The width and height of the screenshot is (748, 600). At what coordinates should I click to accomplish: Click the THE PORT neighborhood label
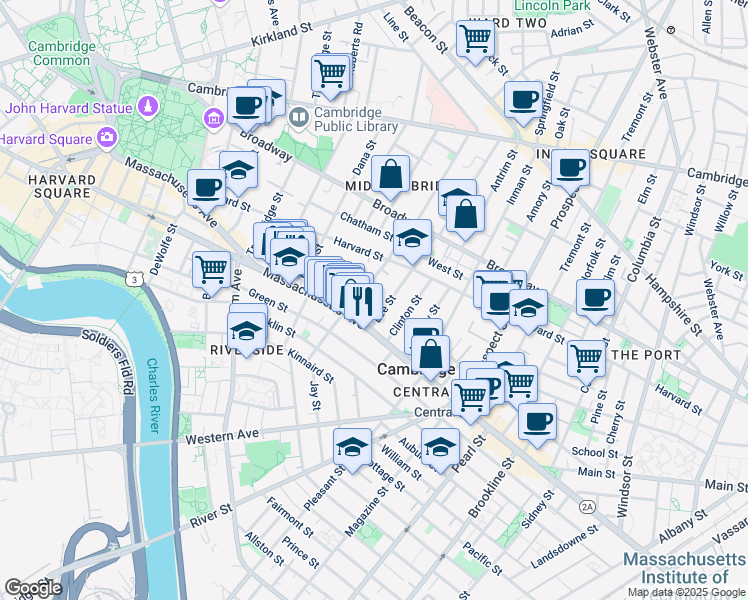646,355
